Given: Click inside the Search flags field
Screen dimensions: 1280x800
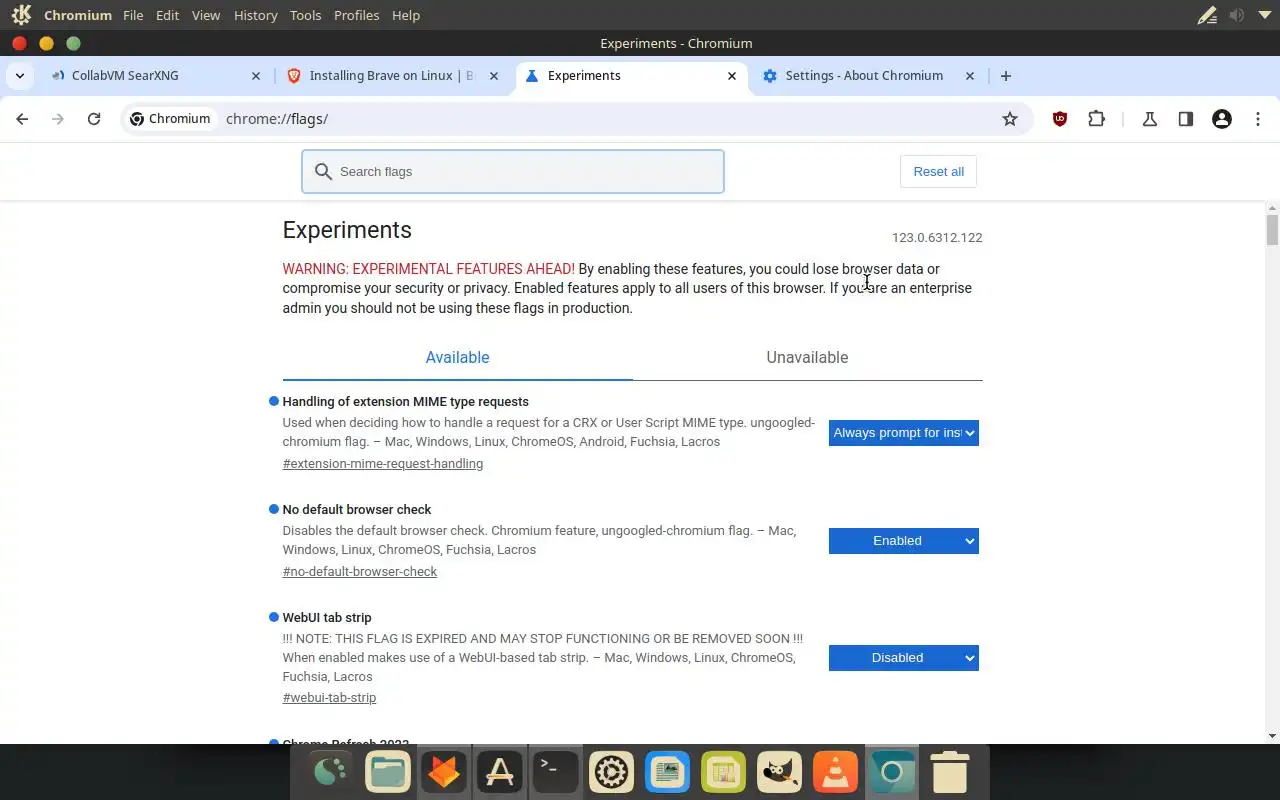Looking at the screenshot, I should tap(513, 172).
